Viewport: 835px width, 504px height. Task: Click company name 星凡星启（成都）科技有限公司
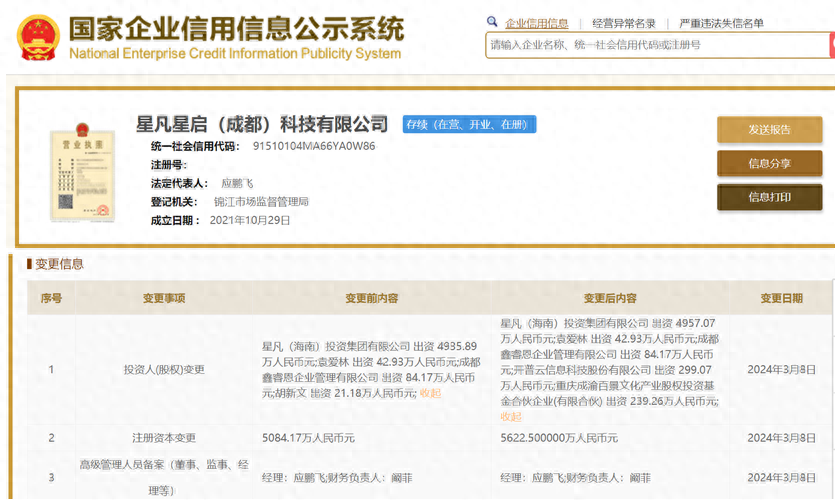[x=262, y=124]
